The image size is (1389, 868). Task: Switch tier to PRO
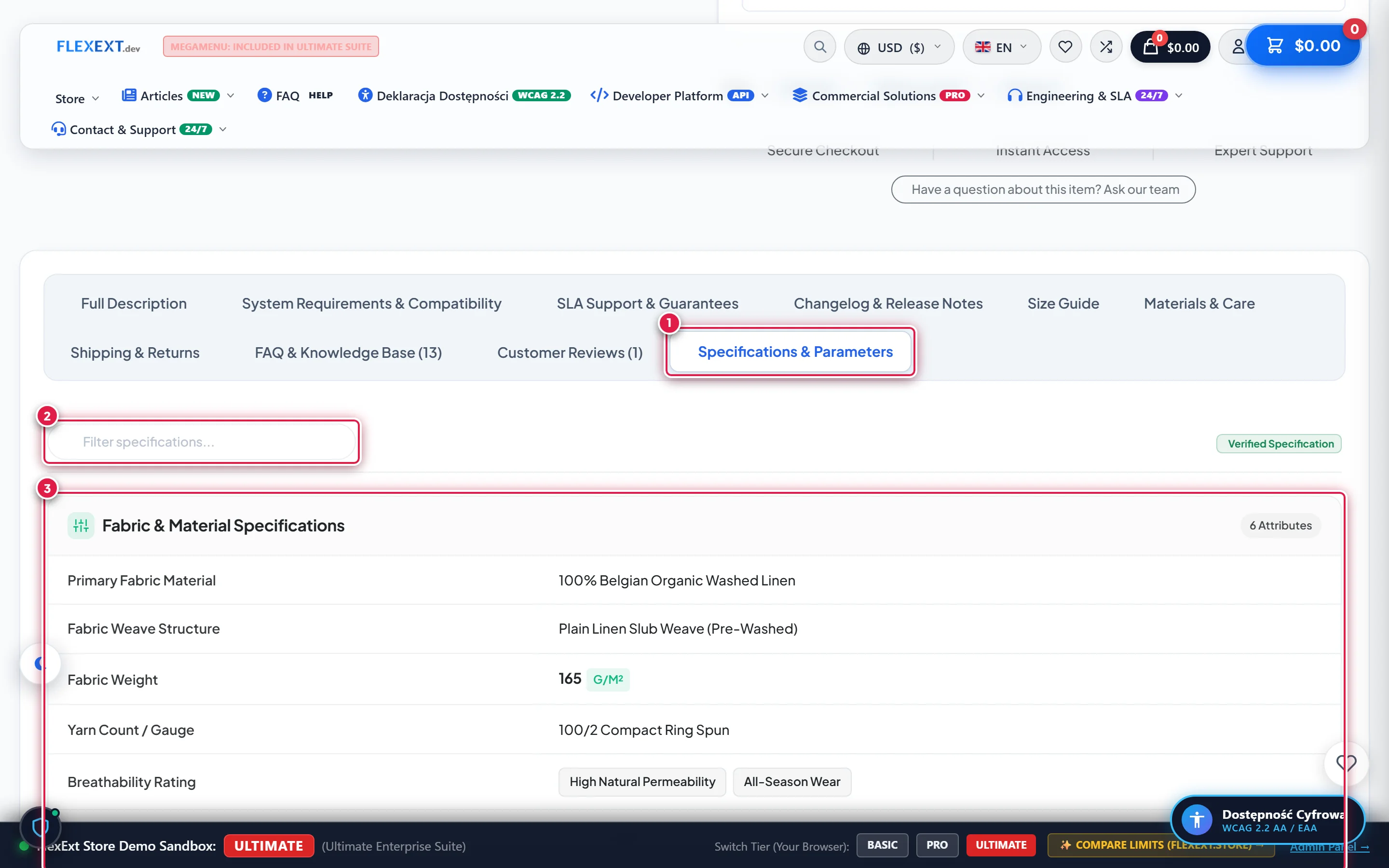(937, 845)
